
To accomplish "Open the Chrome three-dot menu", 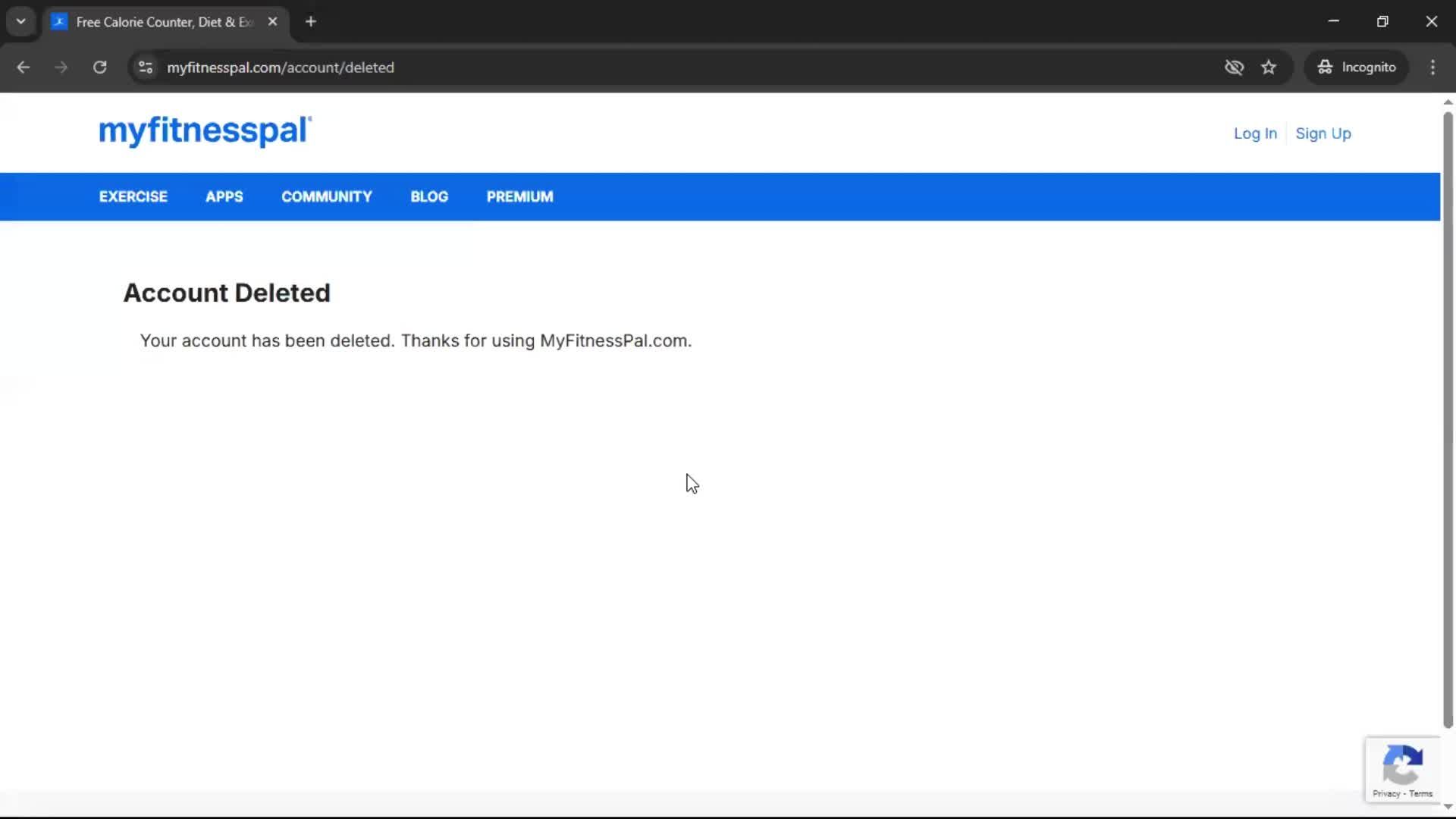I will pos(1432,67).
